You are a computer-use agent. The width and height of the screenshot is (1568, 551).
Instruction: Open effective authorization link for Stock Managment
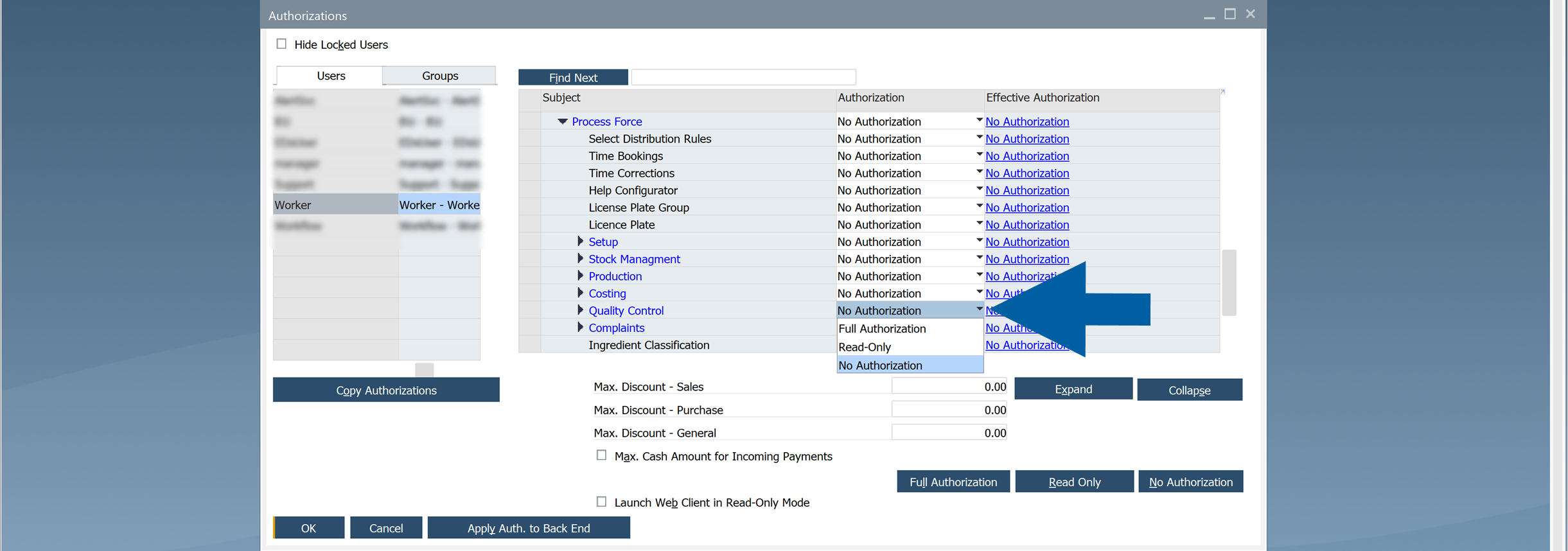[x=1027, y=259]
